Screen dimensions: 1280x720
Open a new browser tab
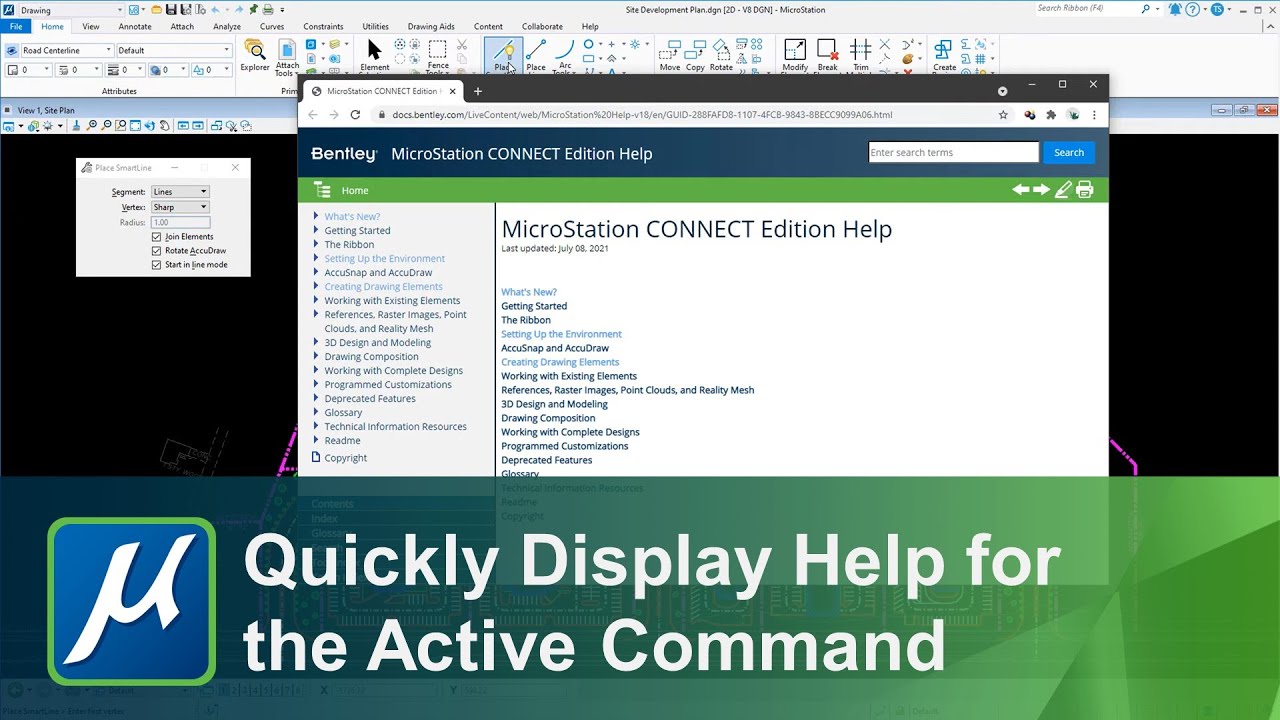pos(478,91)
